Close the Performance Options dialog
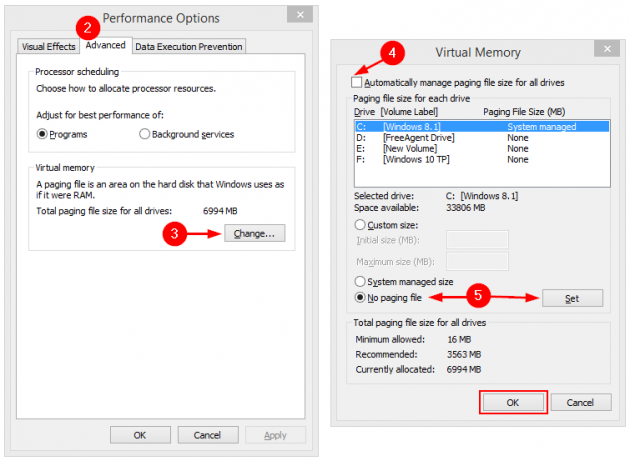 point(298,15)
